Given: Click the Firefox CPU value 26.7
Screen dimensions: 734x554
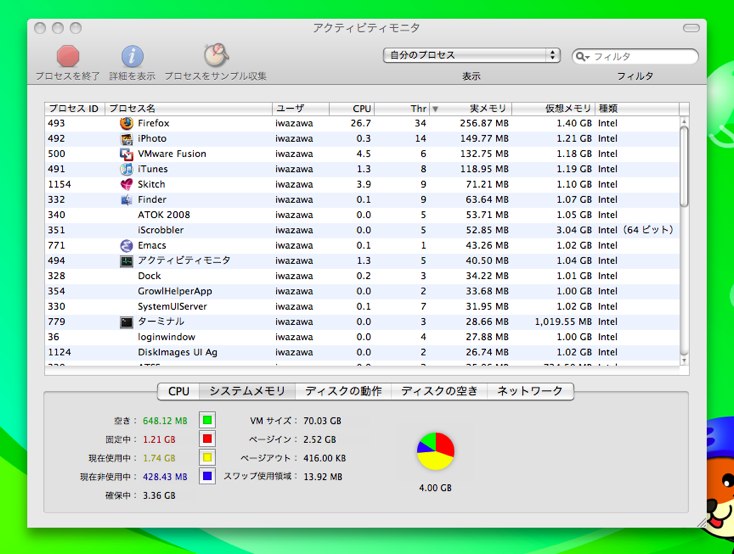Looking at the screenshot, I should tap(361, 123).
